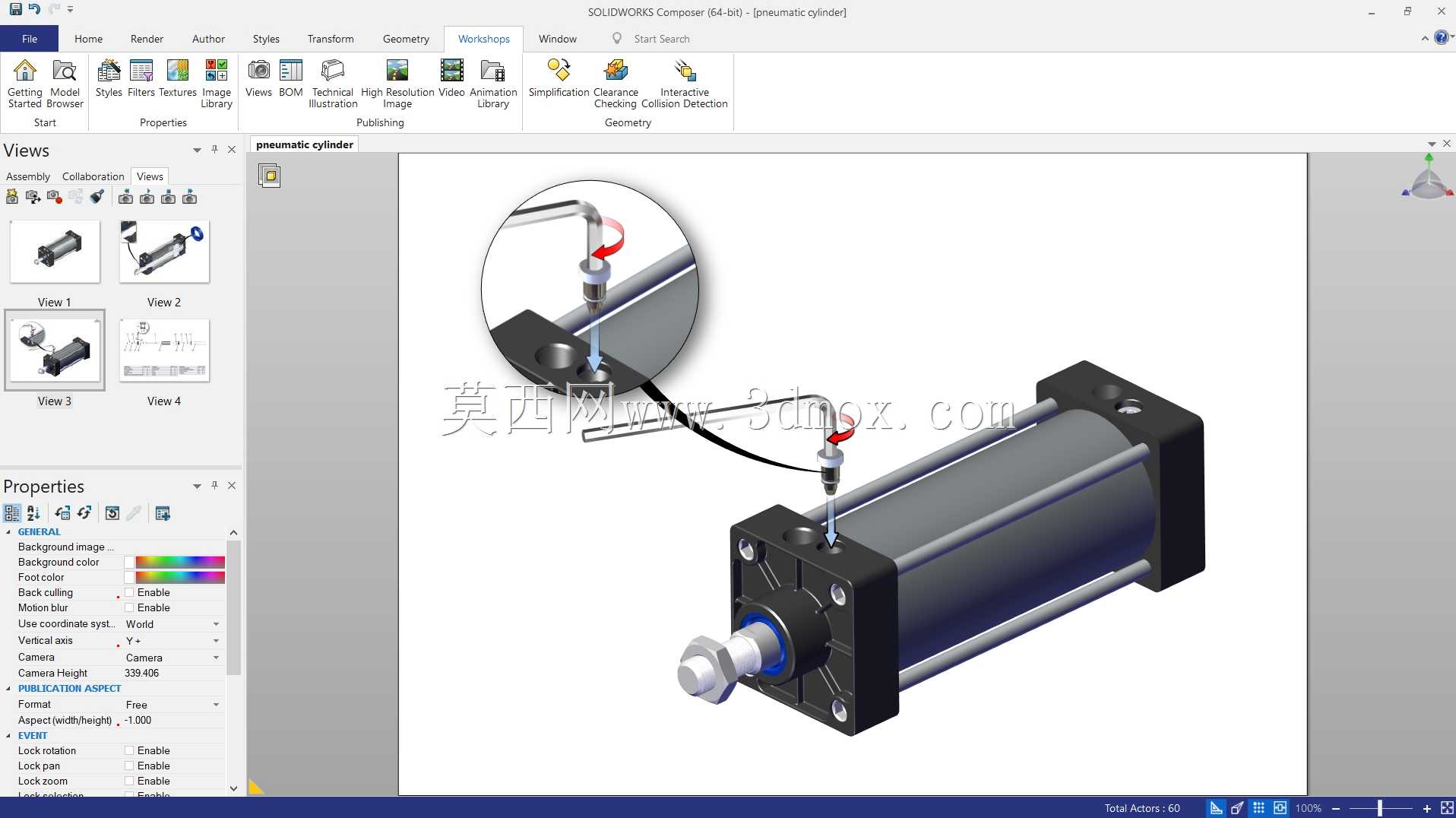
Task: Open the Interactive Collision Detection workshop
Action: (685, 84)
